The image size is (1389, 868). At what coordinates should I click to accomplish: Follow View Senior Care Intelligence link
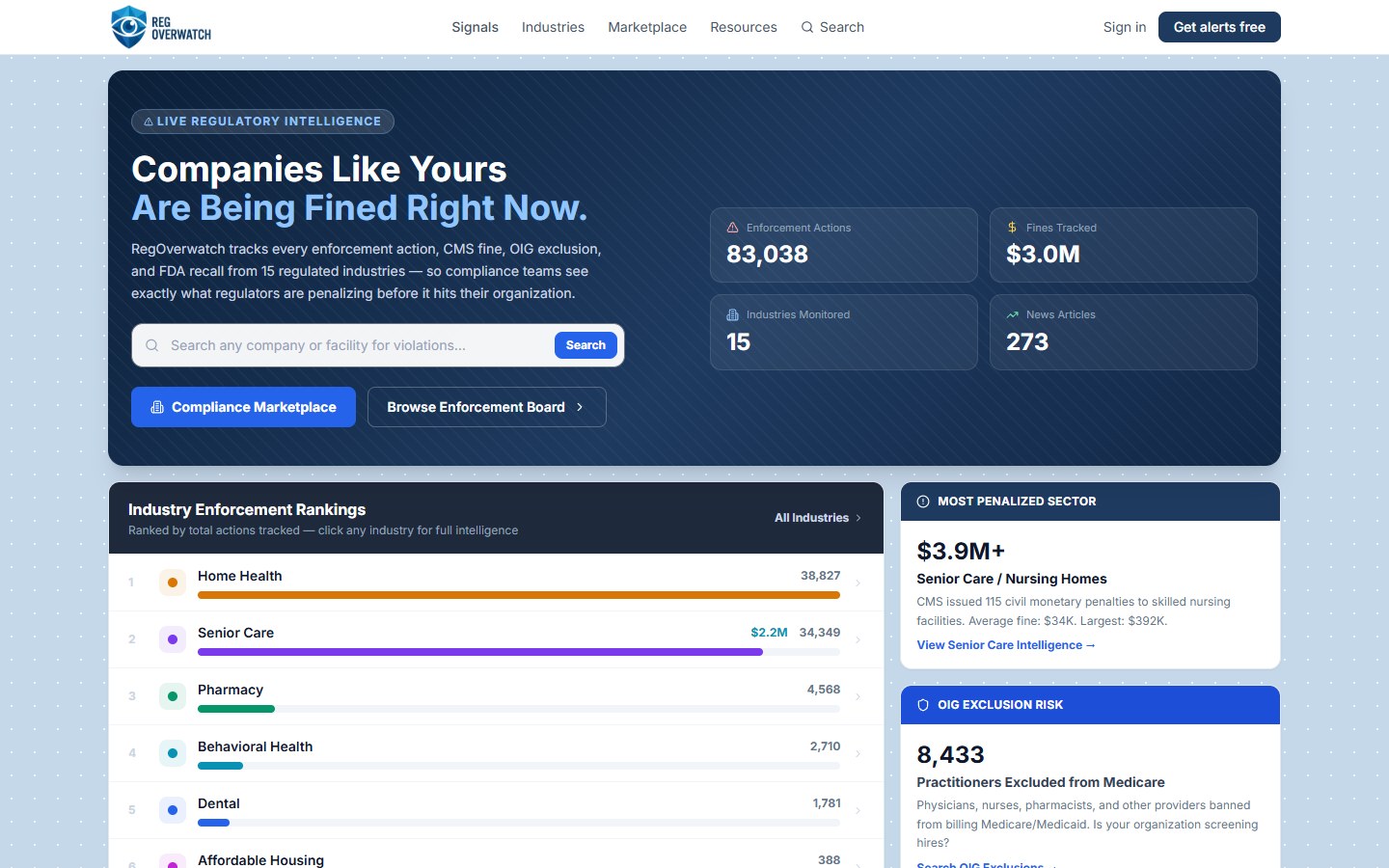click(1006, 645)
